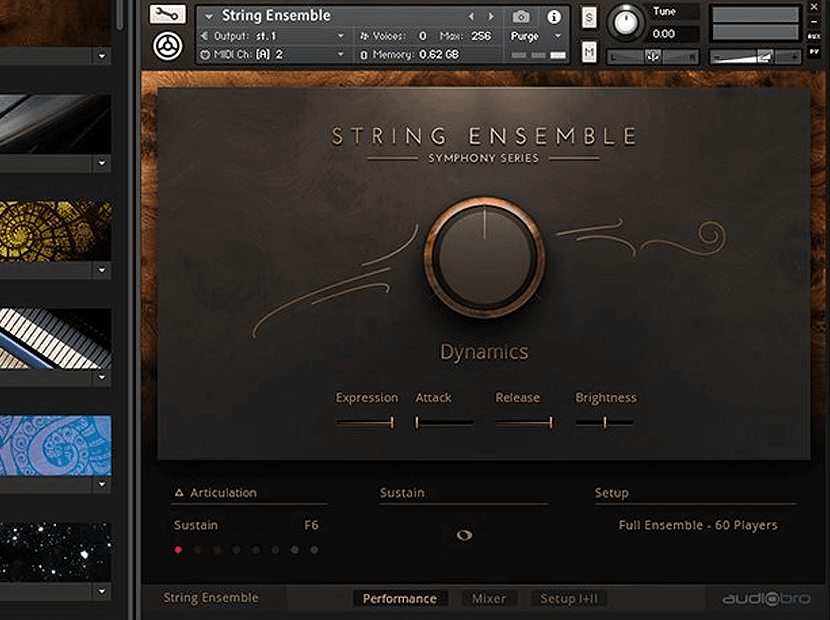Minimize the instrument header view
830x620 pixels.
pos(814,22)
